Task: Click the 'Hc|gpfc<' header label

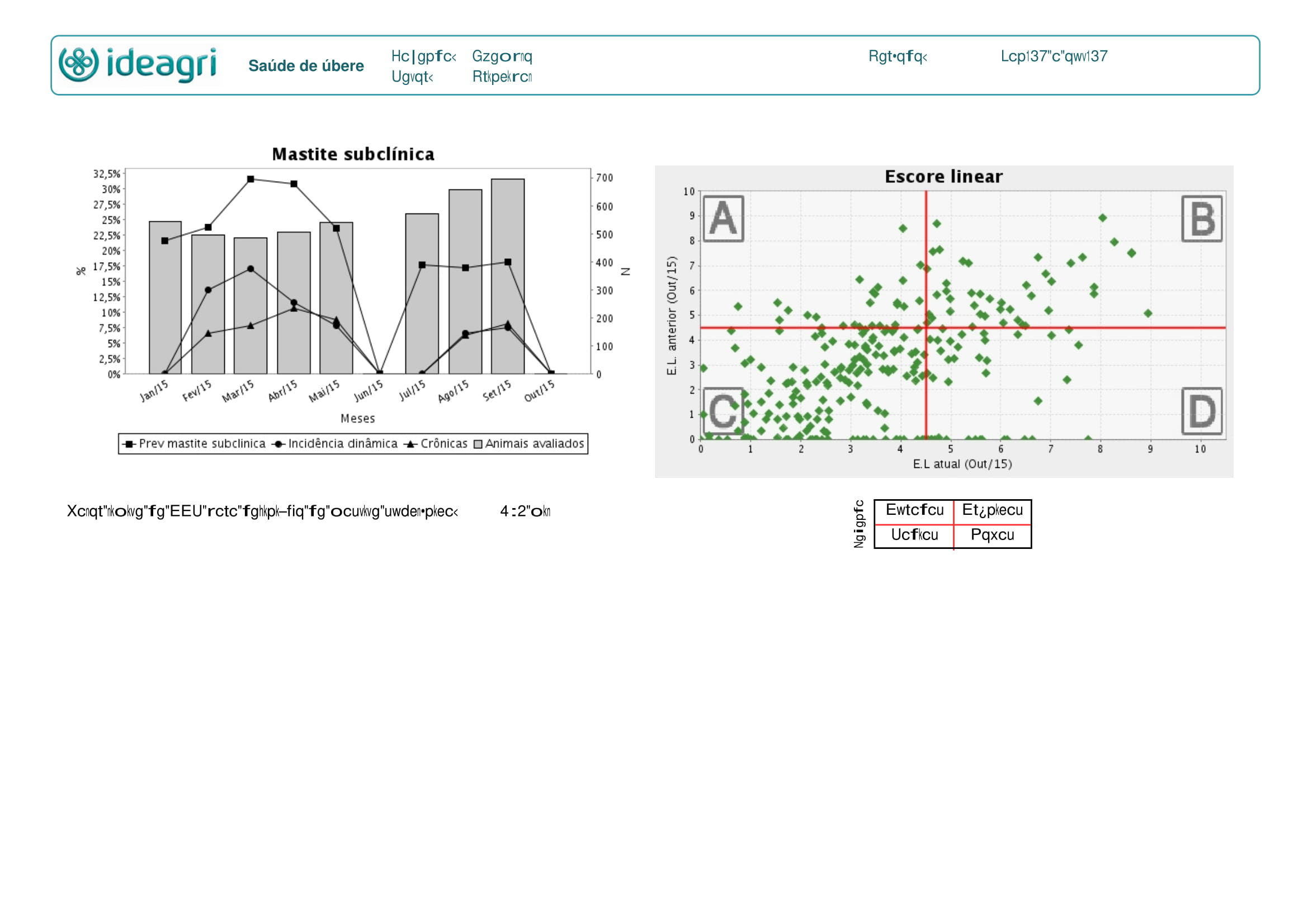Action: (423, 56)
